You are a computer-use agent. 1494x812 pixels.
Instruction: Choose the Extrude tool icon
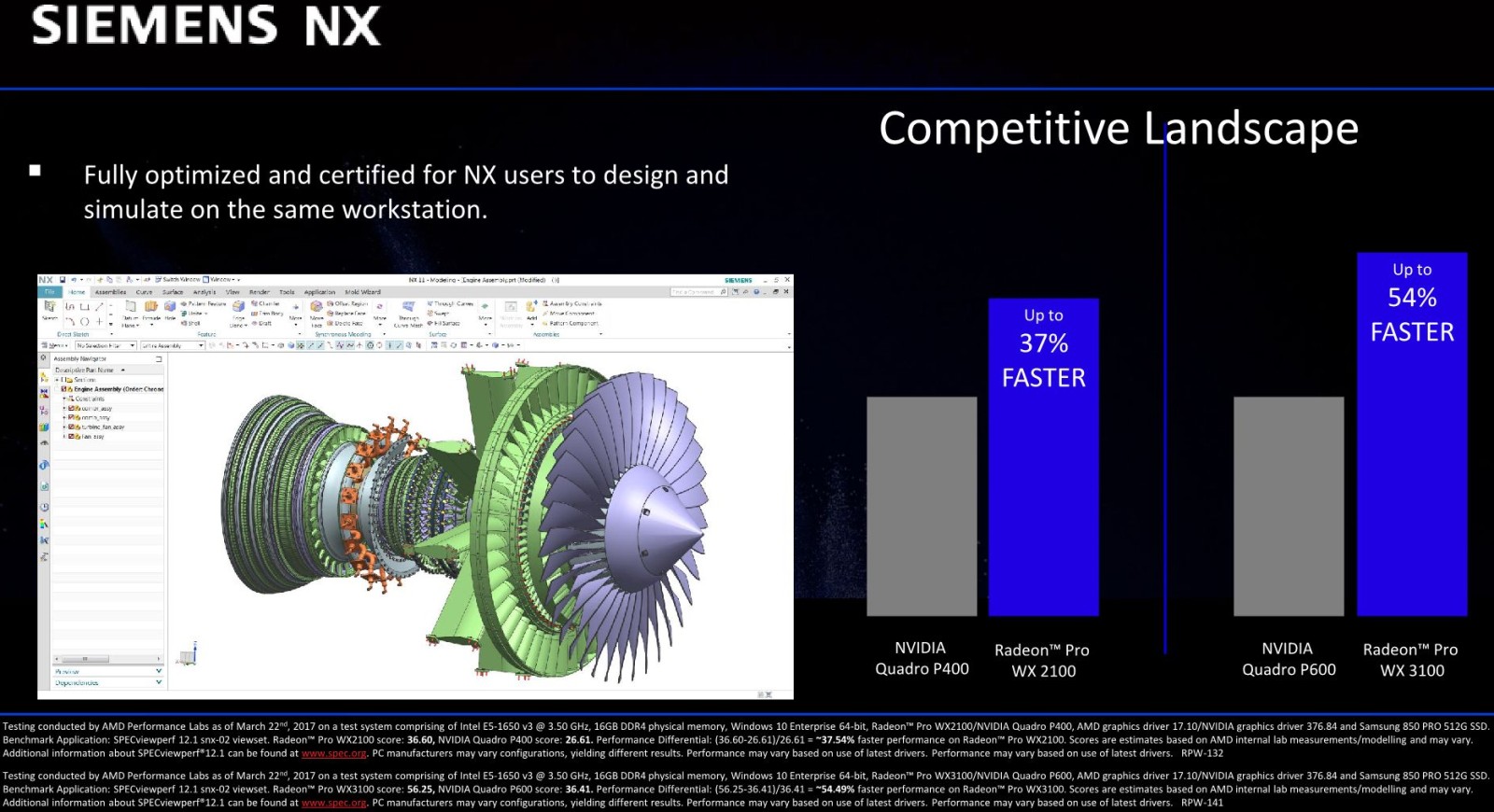click(151, 312)
